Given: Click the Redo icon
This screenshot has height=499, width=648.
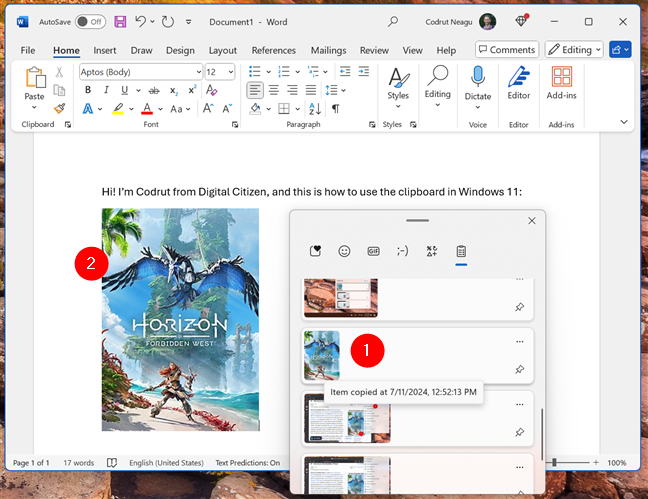Looking at the screenshot, I should click(x=167, y=22).
